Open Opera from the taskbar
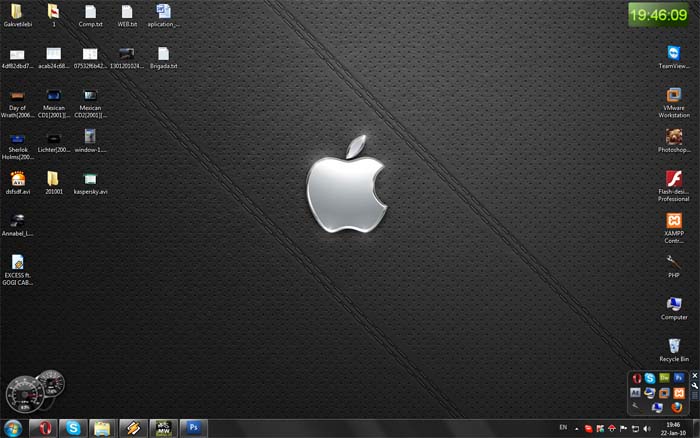 tap(43, 429)
